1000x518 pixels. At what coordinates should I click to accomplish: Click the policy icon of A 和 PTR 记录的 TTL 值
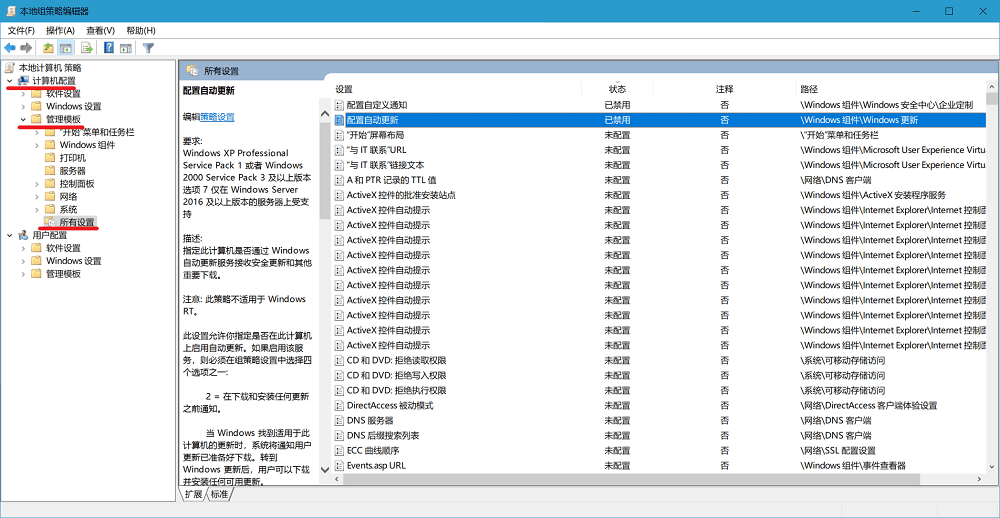339,180
